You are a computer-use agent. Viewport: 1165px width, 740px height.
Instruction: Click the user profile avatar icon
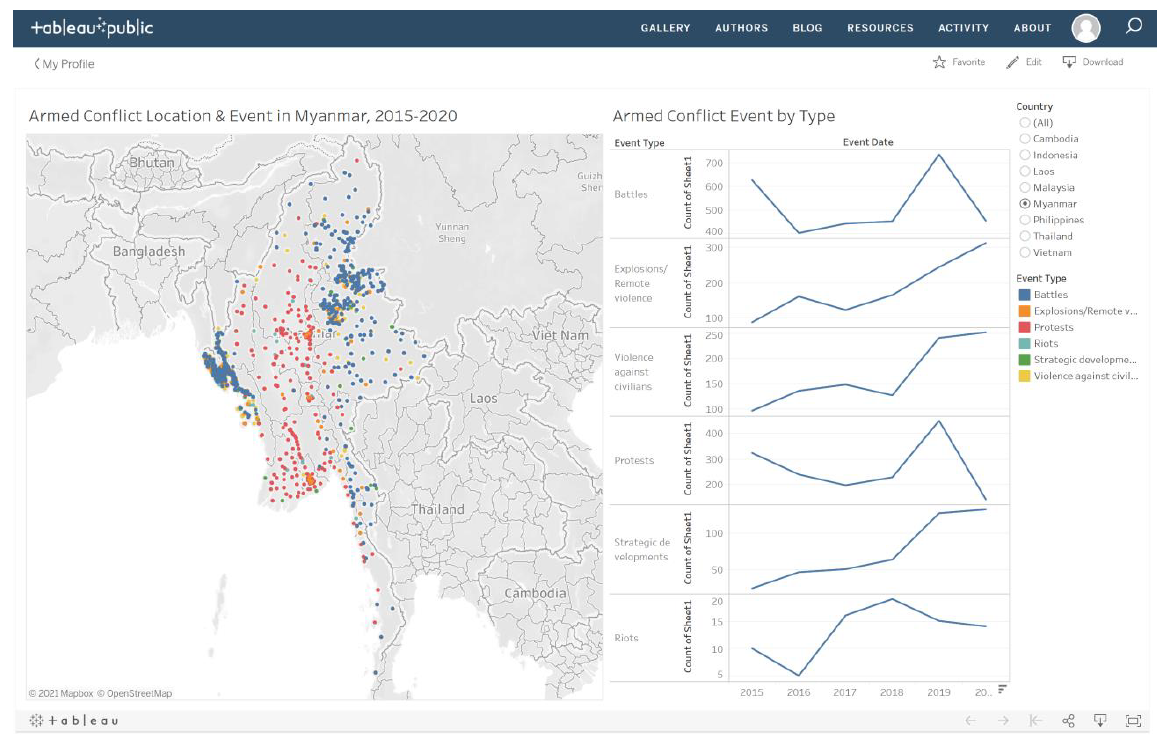[x=1085, y=27]
